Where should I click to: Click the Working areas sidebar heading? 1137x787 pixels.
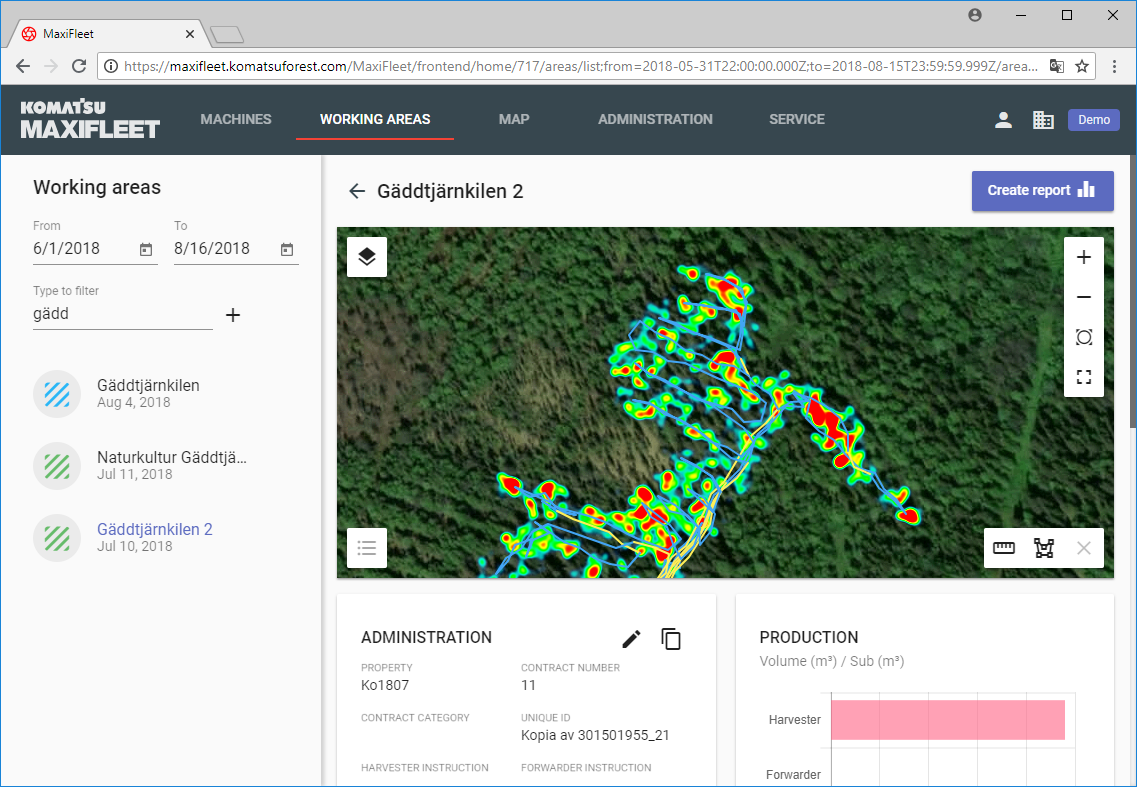coord(97,187)
